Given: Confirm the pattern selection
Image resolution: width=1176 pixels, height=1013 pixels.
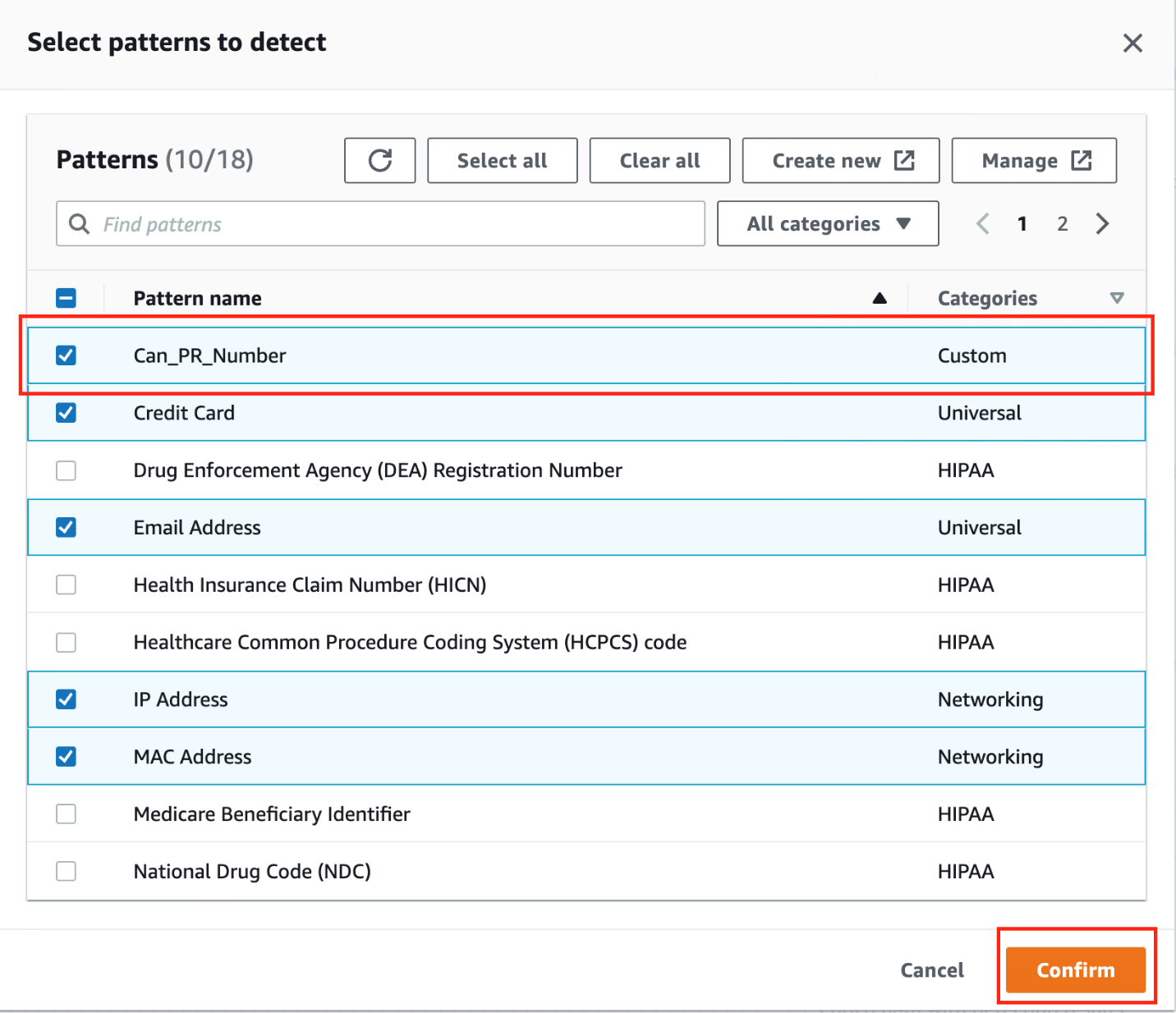Looking at the screenshot, I should pos(1076,970).
